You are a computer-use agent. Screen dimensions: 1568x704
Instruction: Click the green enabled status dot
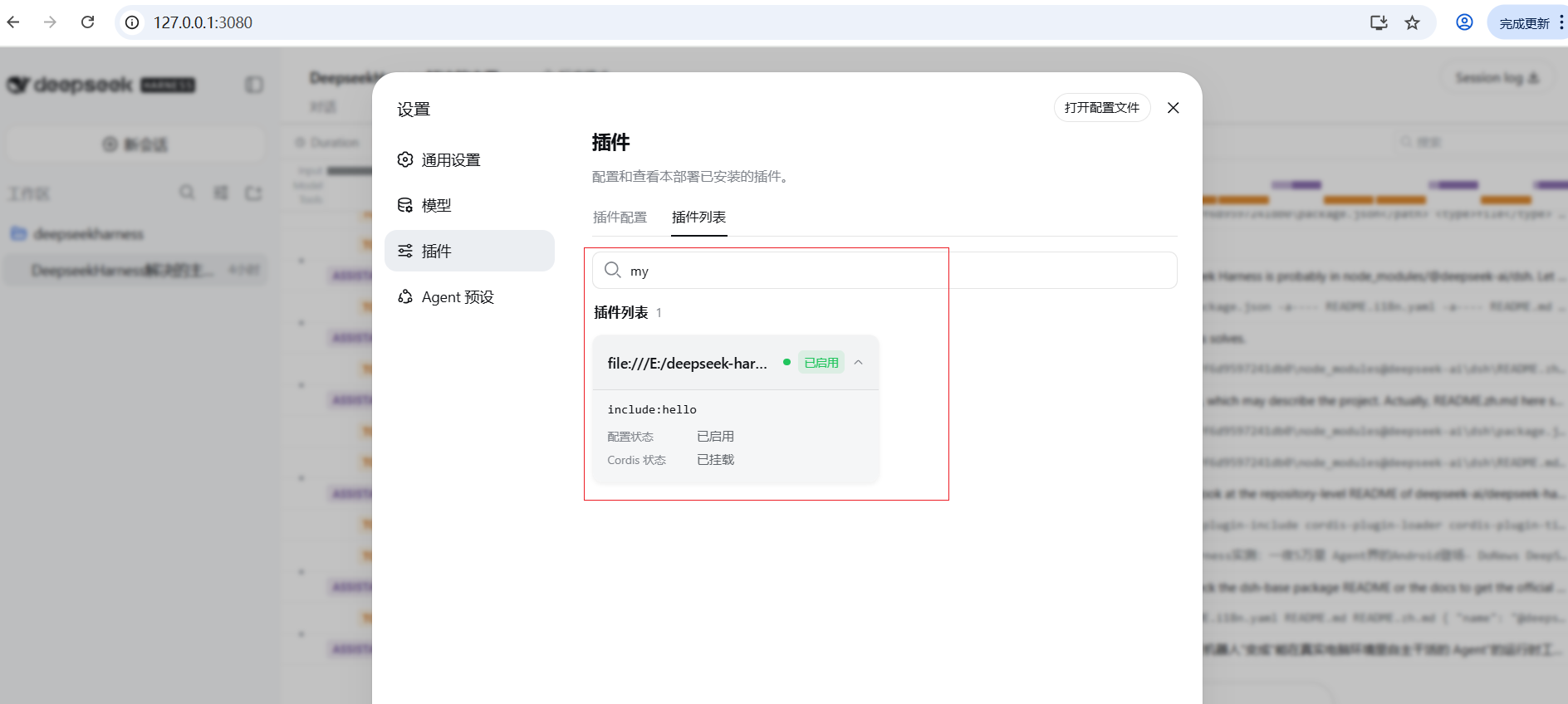[x=786, y=362]
